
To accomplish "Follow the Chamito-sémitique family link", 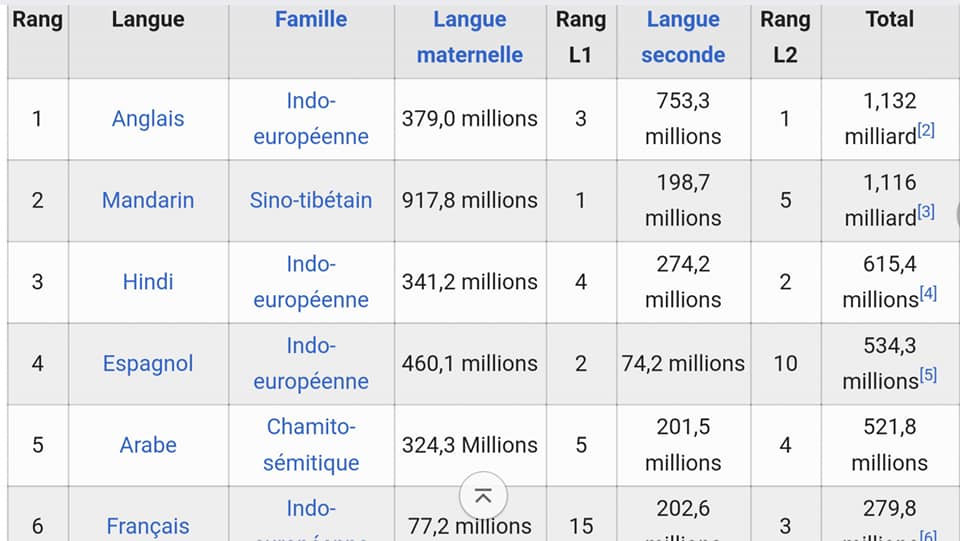I will 311,445.
